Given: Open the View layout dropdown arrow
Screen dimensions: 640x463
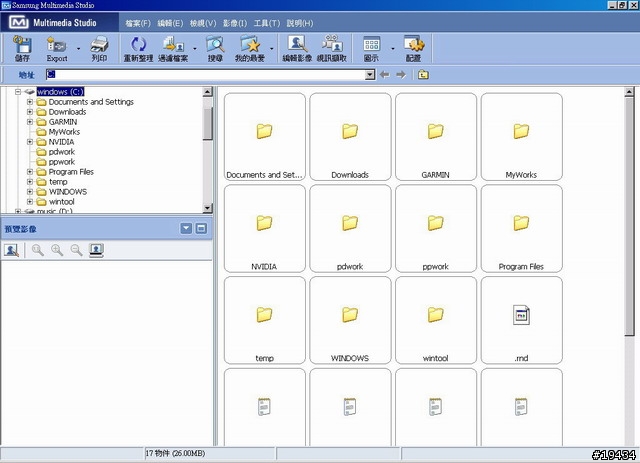Looking at the screenshot, I should [392, 49].
